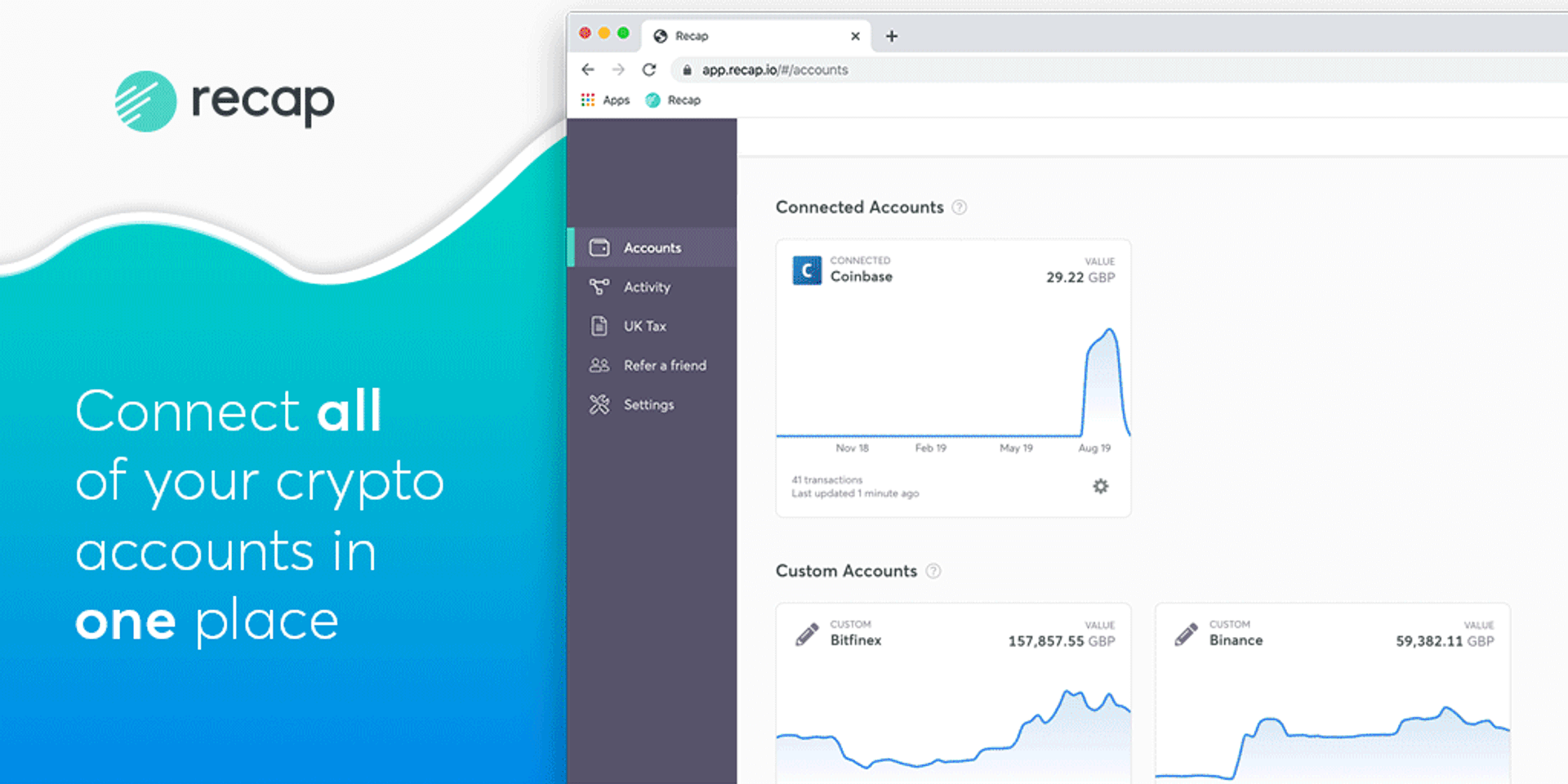Click the UK Tax document icon
The image size is (1568, 784).
[599, 326]
